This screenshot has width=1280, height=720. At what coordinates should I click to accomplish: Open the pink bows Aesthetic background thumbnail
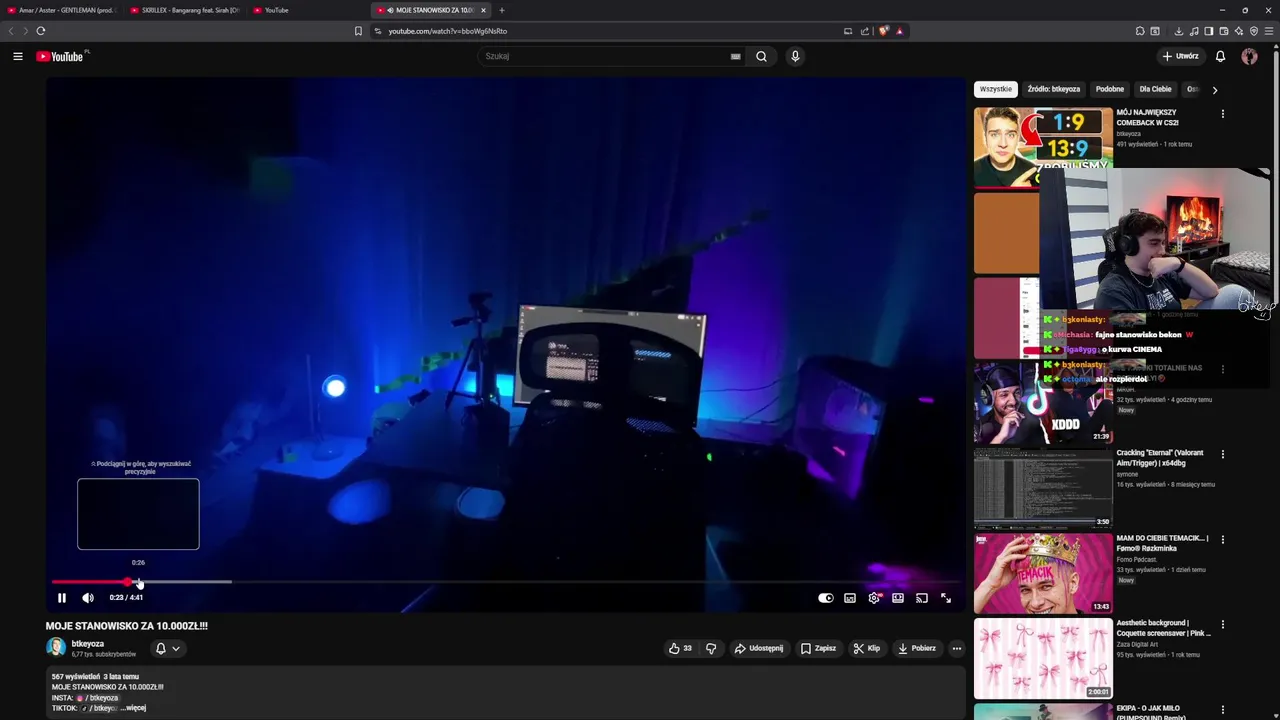(1043, 658)
